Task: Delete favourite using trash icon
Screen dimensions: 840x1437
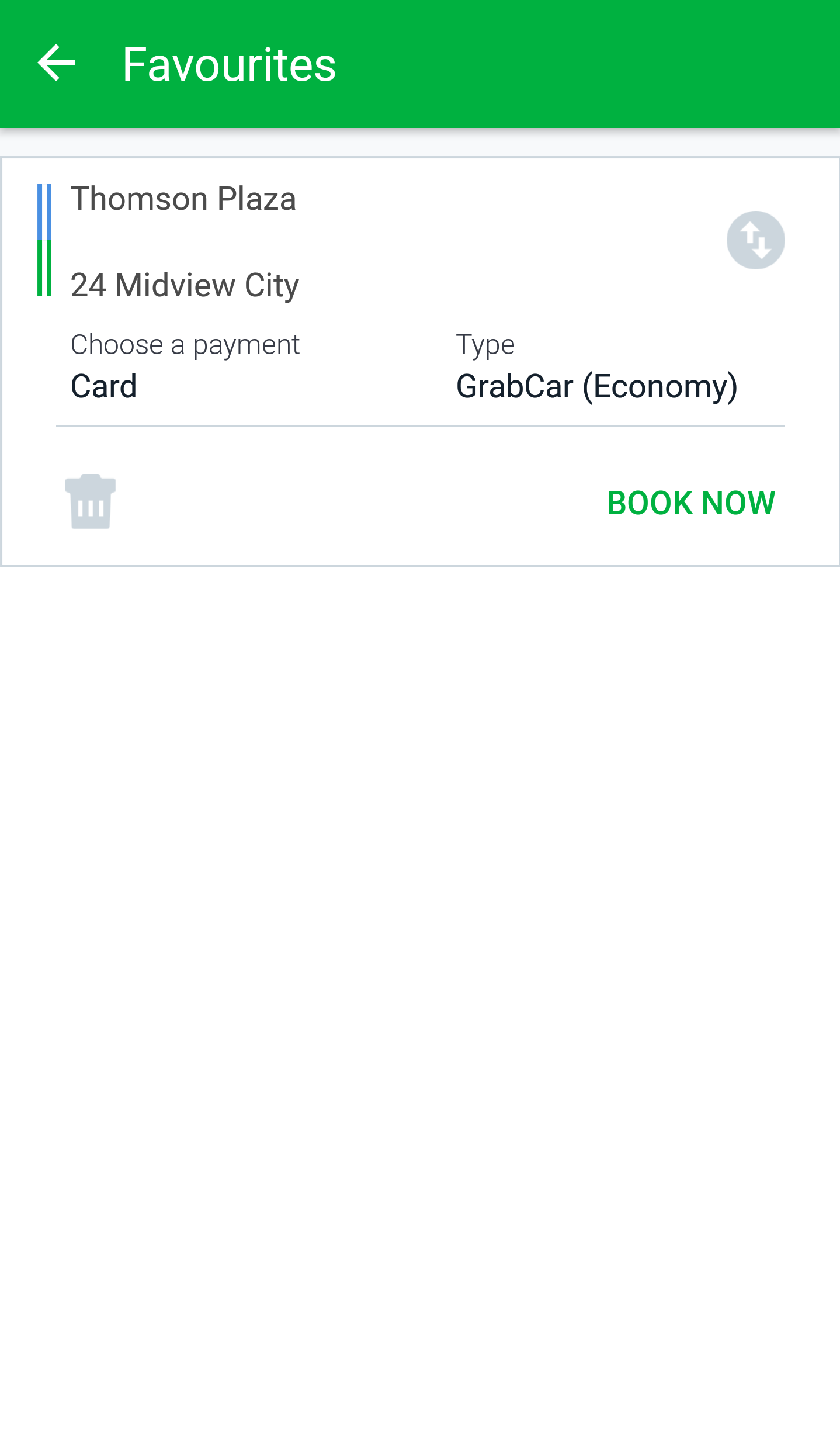Action: click(x=91, y=501)
